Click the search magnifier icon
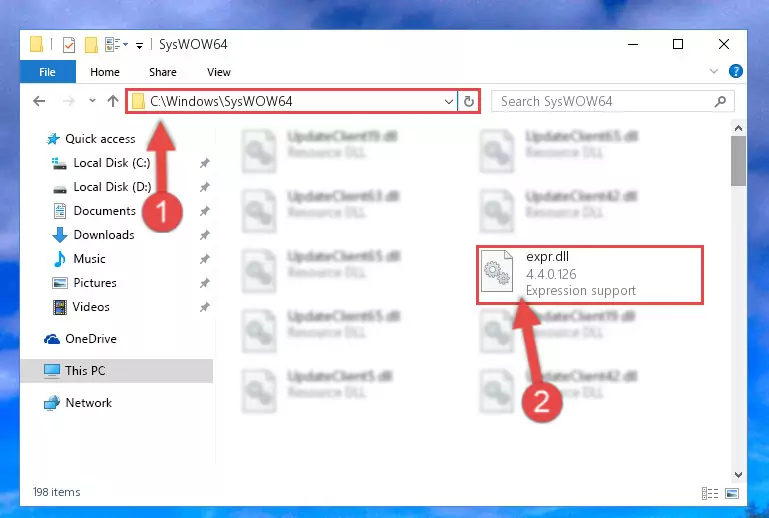This screenshot has height=518, width=769. (x=720, y=102)
